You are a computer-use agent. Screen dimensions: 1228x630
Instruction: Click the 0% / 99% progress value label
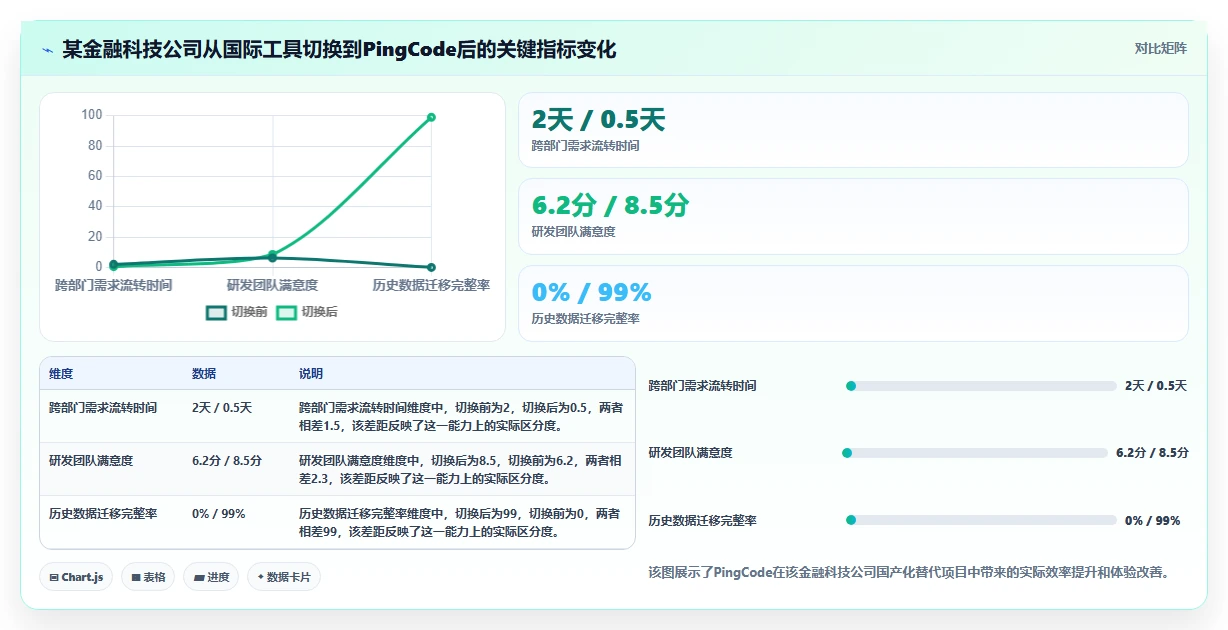click(x=1152, y=520)
